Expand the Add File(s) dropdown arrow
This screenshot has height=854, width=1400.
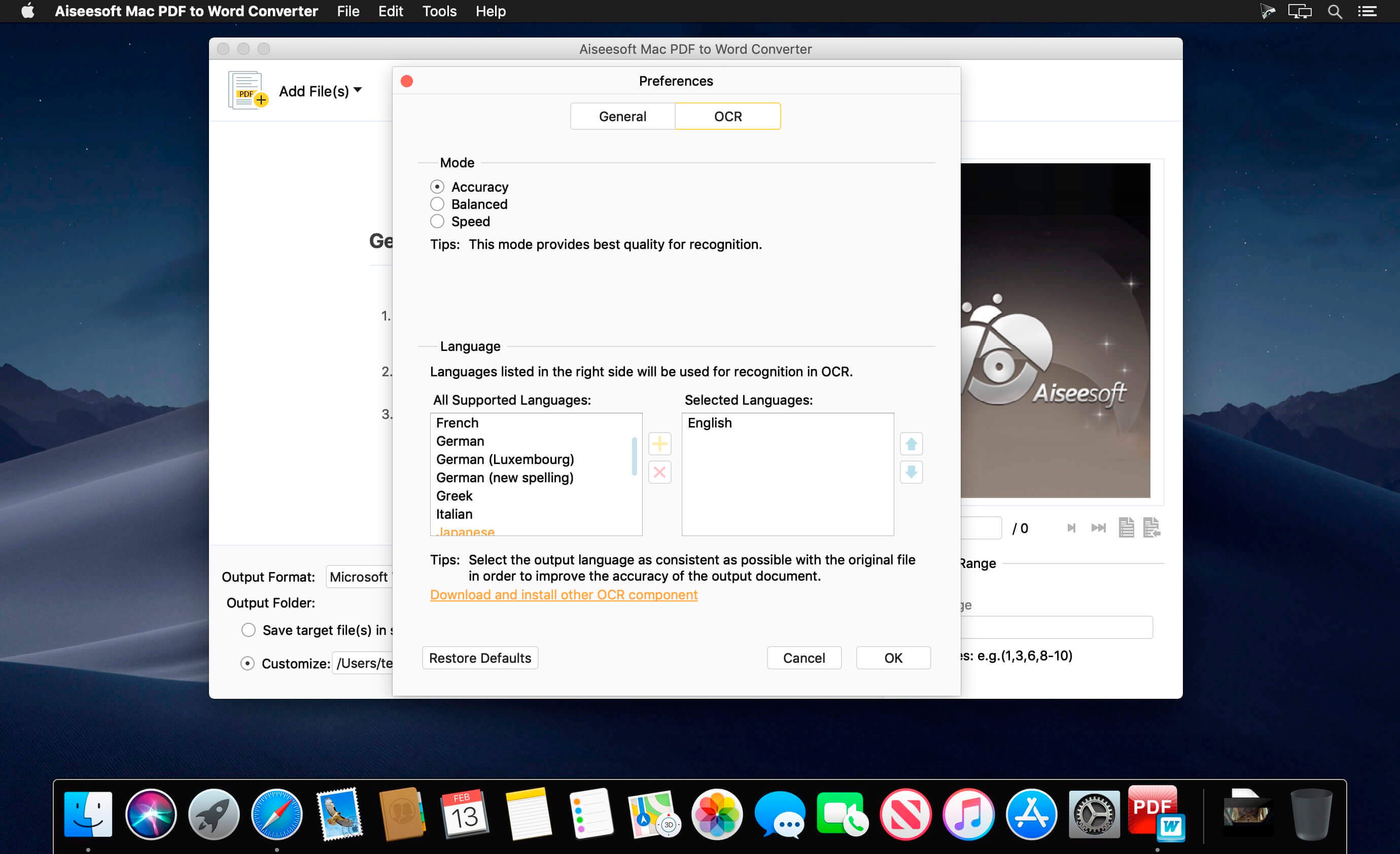358,90
